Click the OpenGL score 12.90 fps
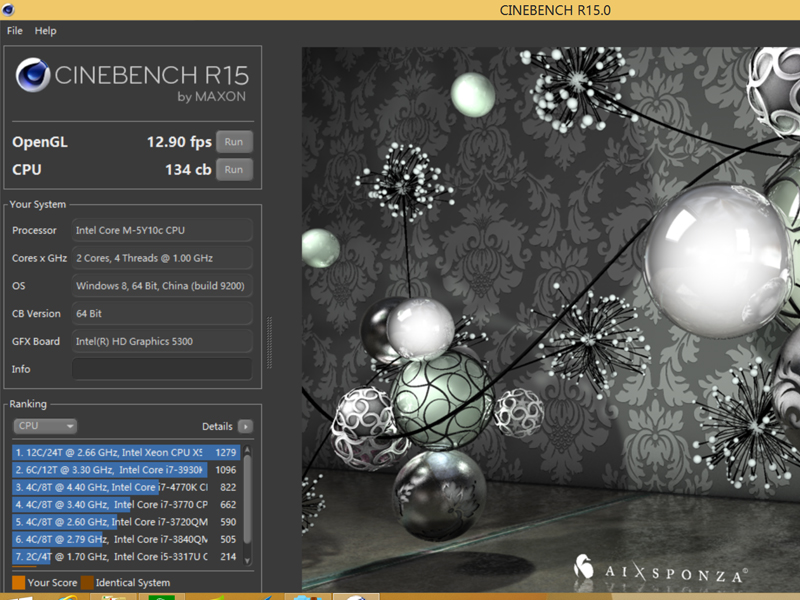 tap(179, 142)
